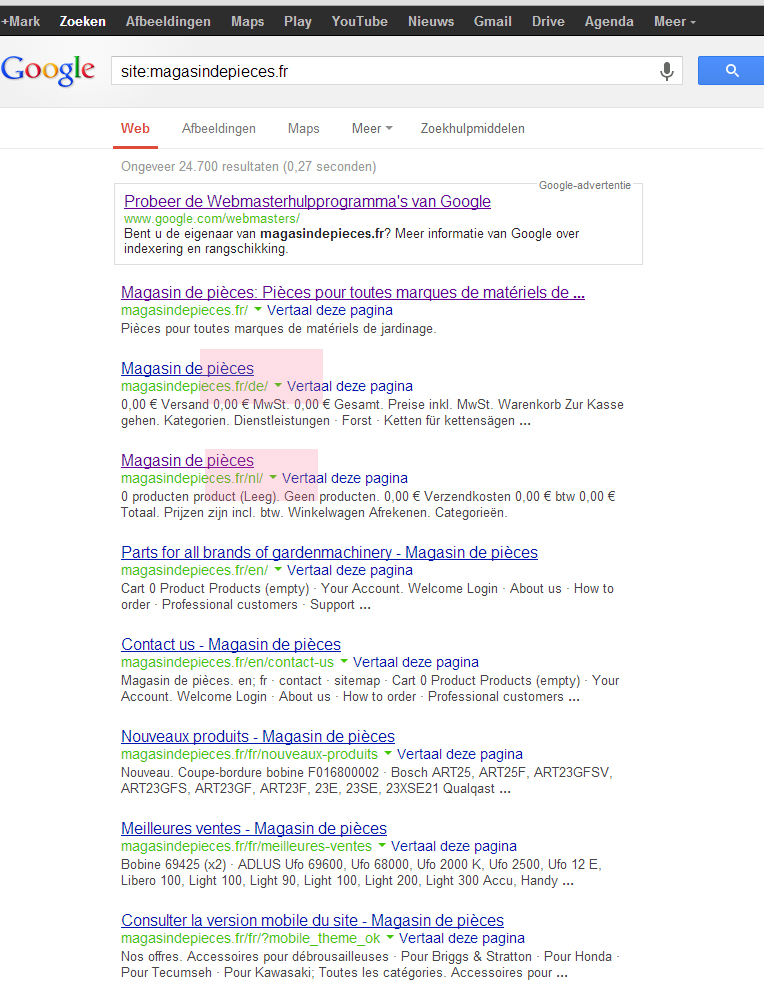Select the Web results tab

coord(135,128)
